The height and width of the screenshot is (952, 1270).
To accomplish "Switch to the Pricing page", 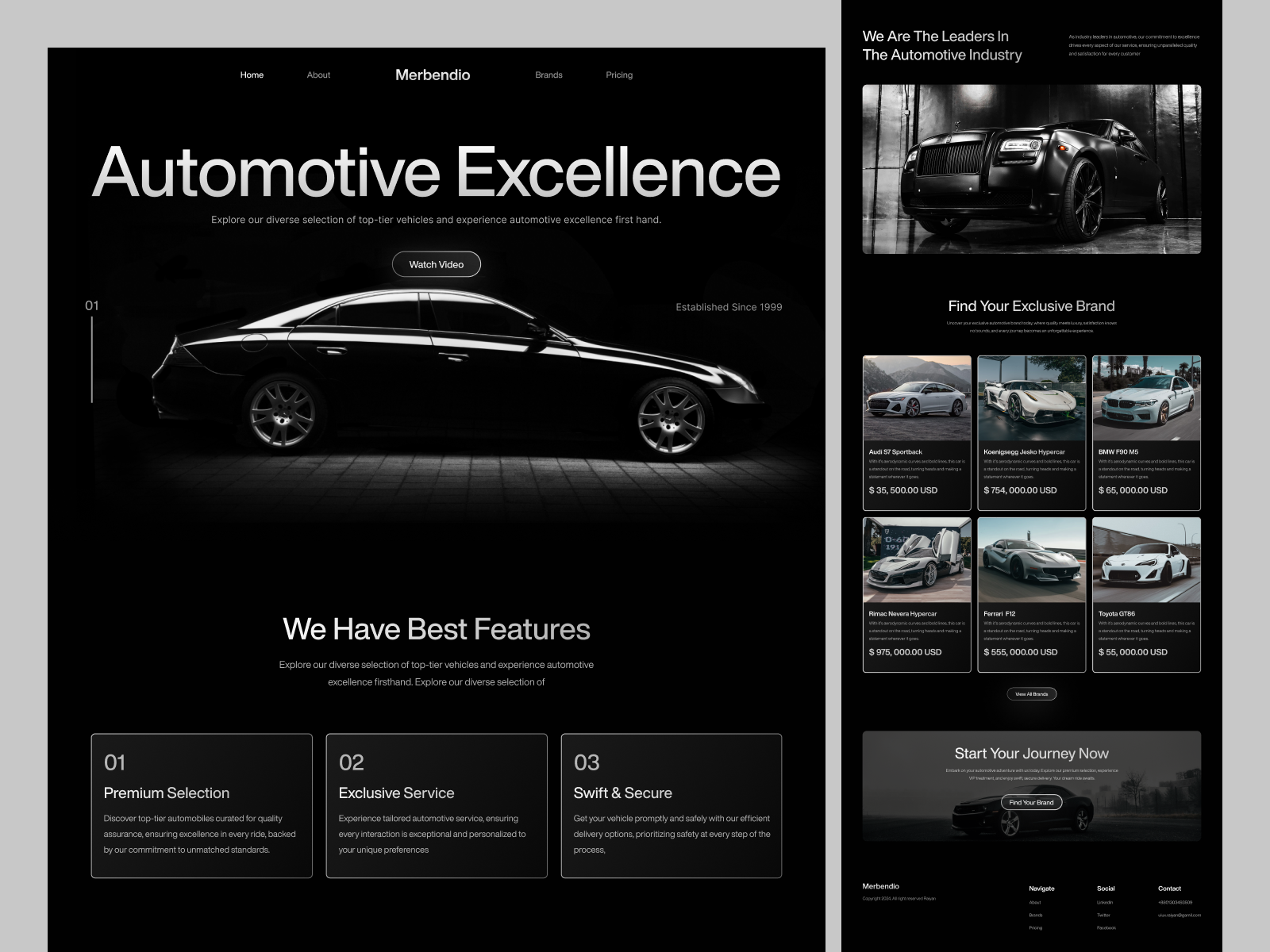I will pyautogui.click(x=619, y=75).
